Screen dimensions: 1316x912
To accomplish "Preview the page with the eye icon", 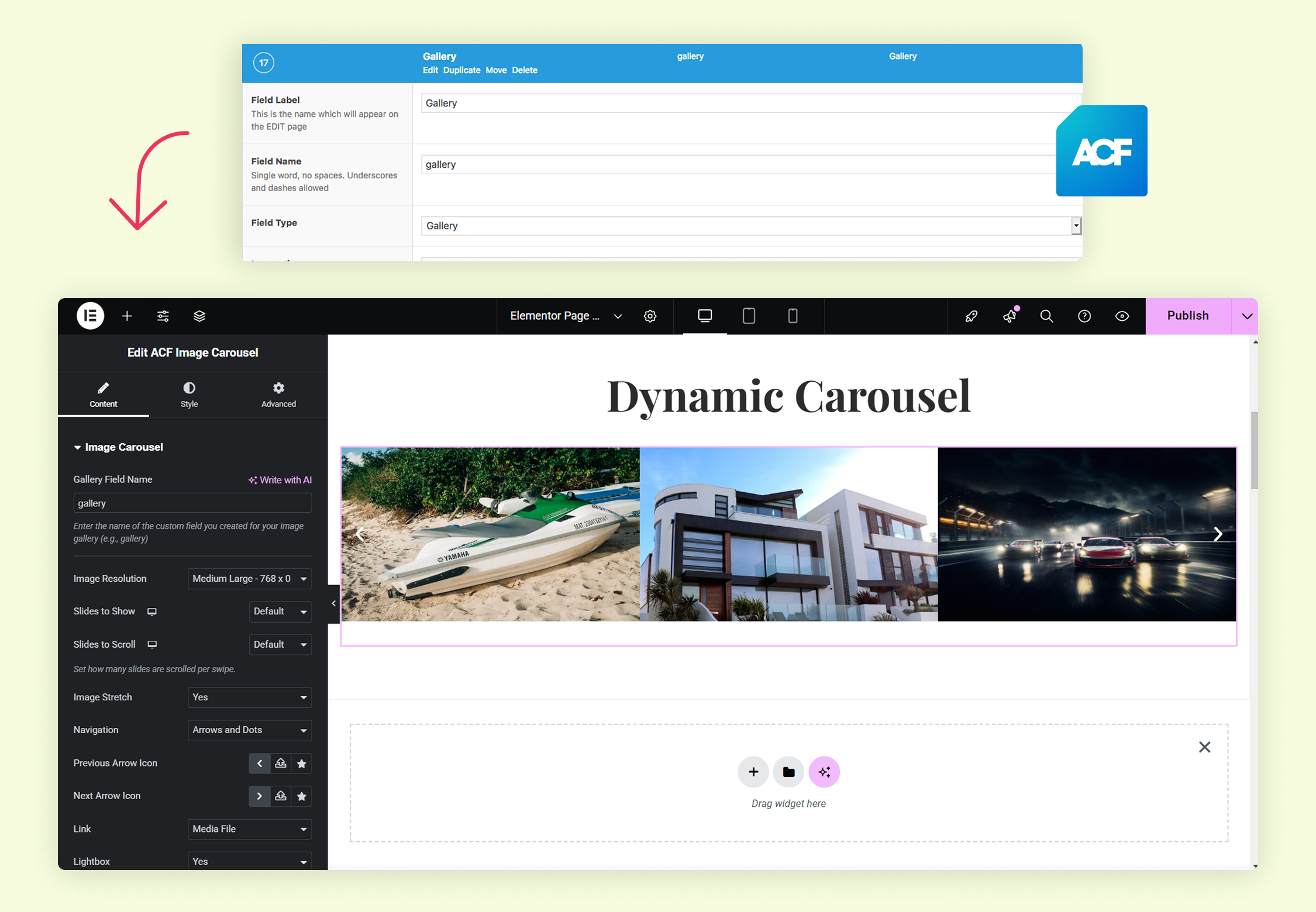I will [1122, 316].
